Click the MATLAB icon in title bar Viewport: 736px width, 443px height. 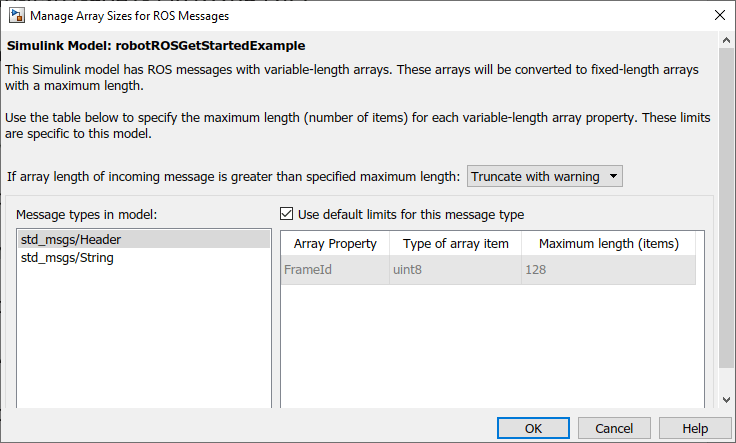pos(16,16)
